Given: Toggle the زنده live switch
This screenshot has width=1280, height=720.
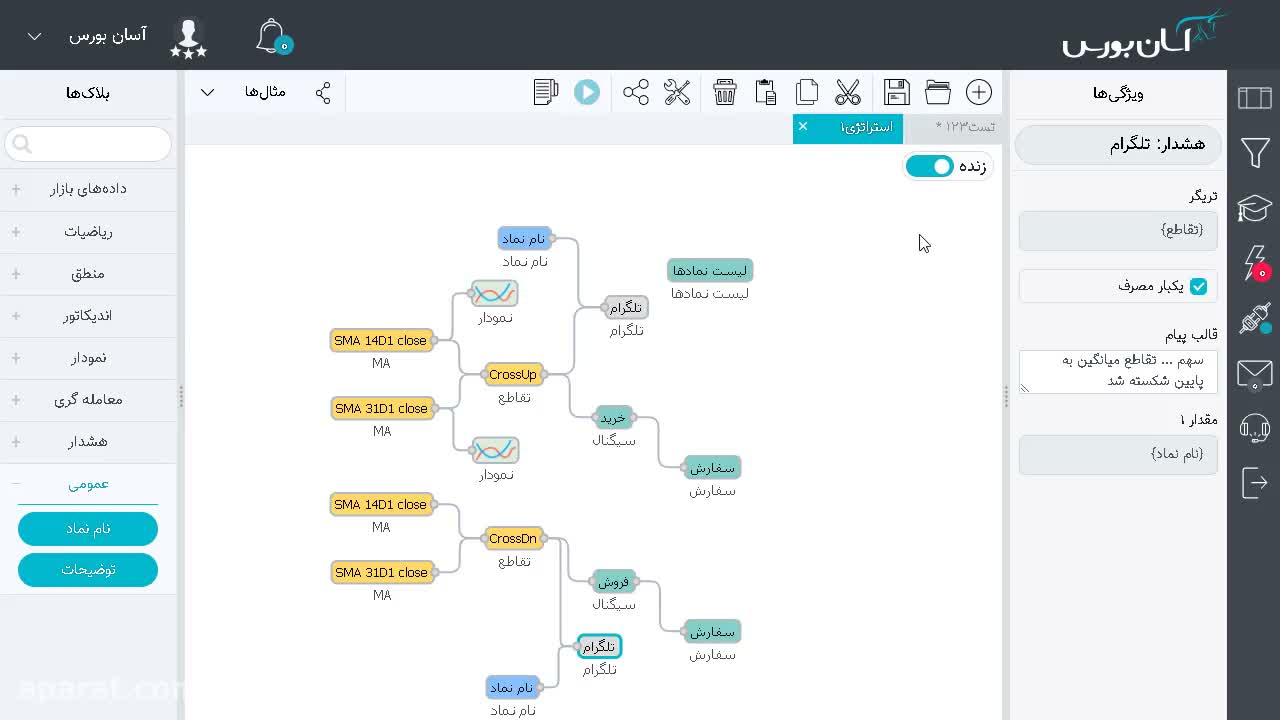Looking at the screenshot, I should [x=930, y=166].
